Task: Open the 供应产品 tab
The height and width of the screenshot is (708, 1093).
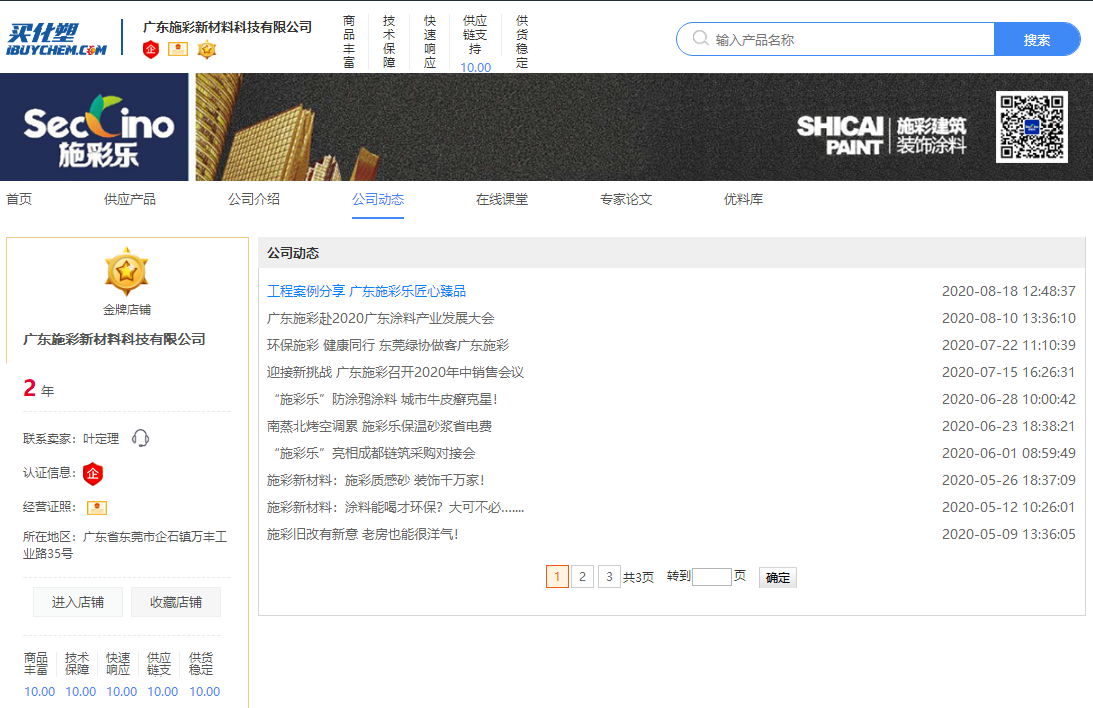Action: [130, 199]
